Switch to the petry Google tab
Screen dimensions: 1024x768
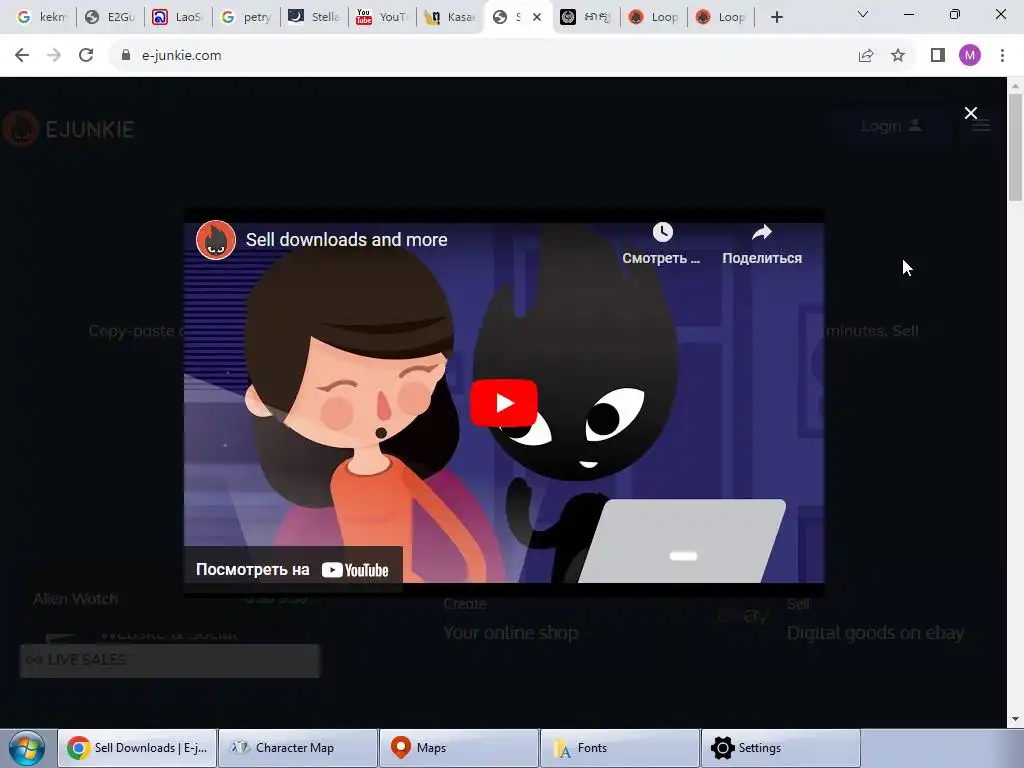point(246,17)
